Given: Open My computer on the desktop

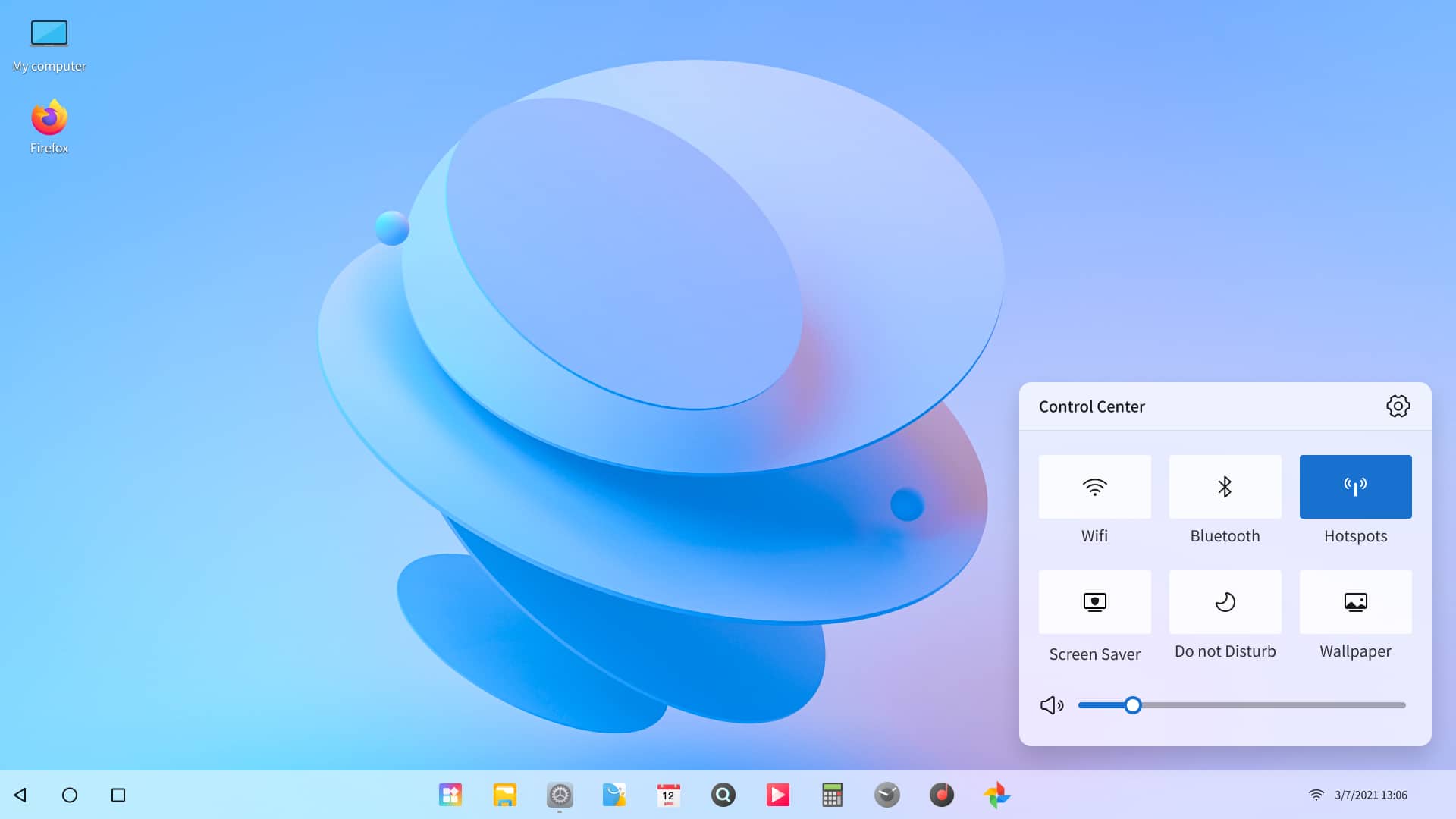Looking at the screenshot, I should (x=49, y=33).
